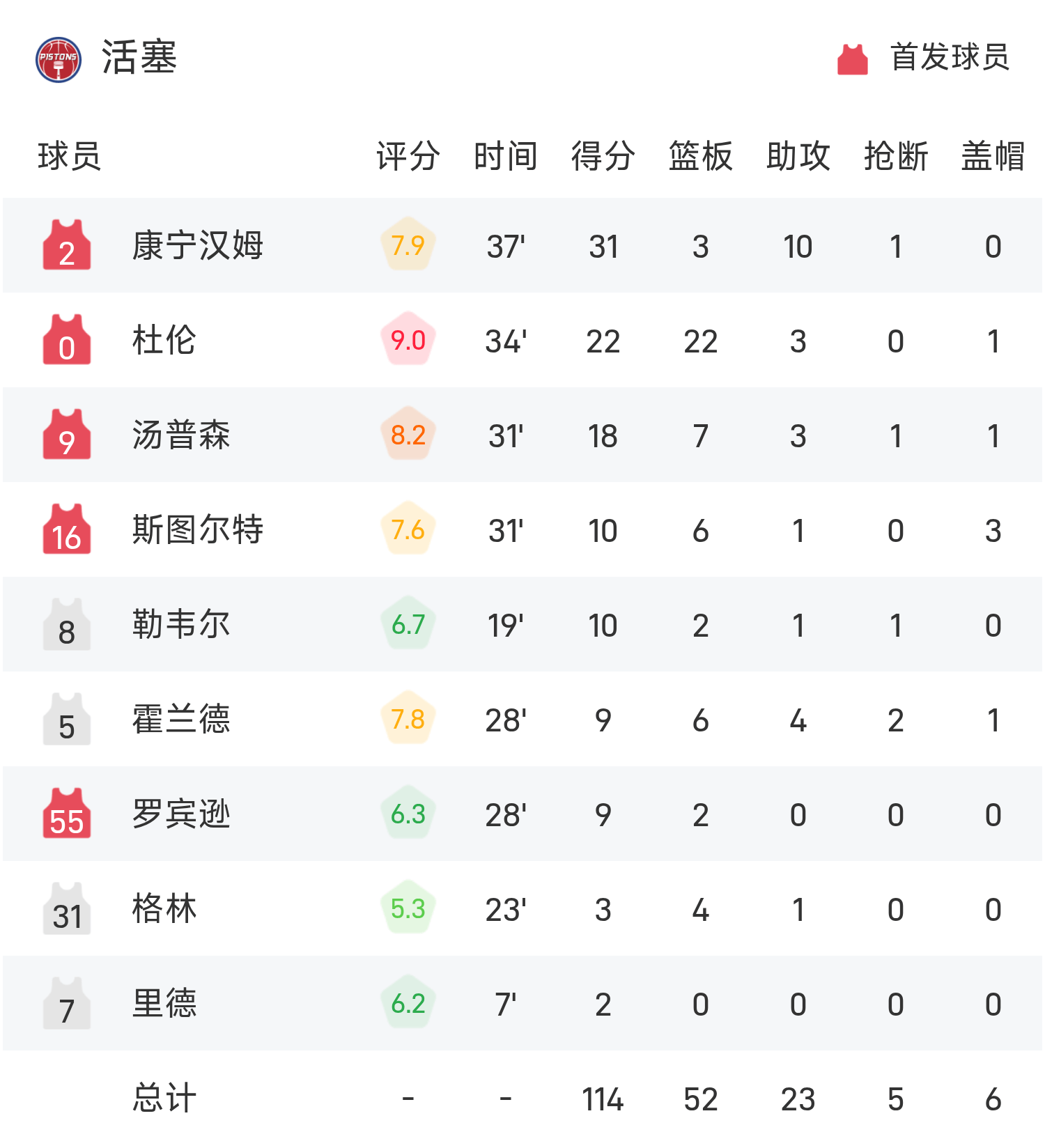Image resolution: width=1045 pixels, height=1148 pixels.
Task: Click gray jersey number 8 icon
Action: 67,625
